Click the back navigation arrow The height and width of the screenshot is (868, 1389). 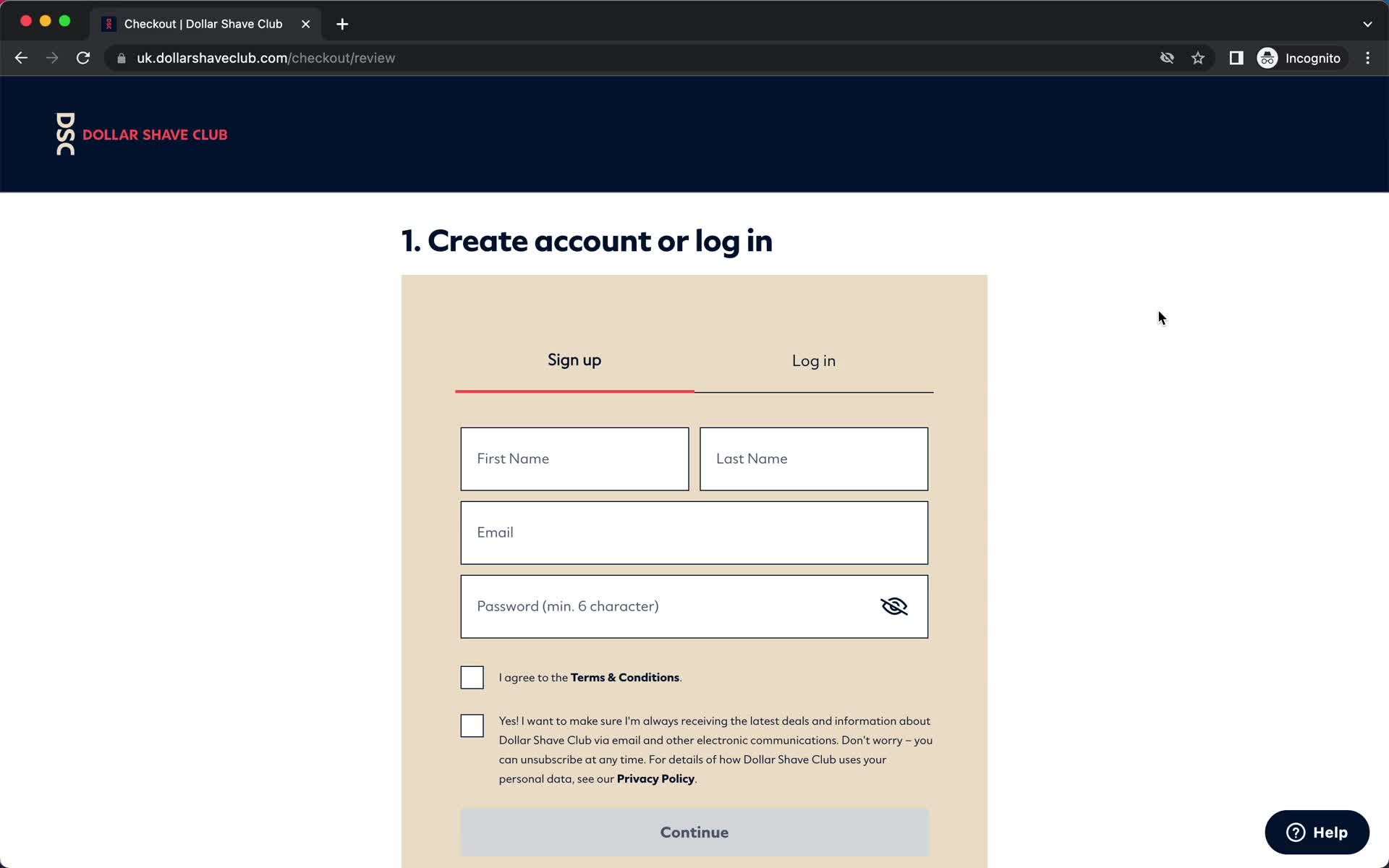21,58
